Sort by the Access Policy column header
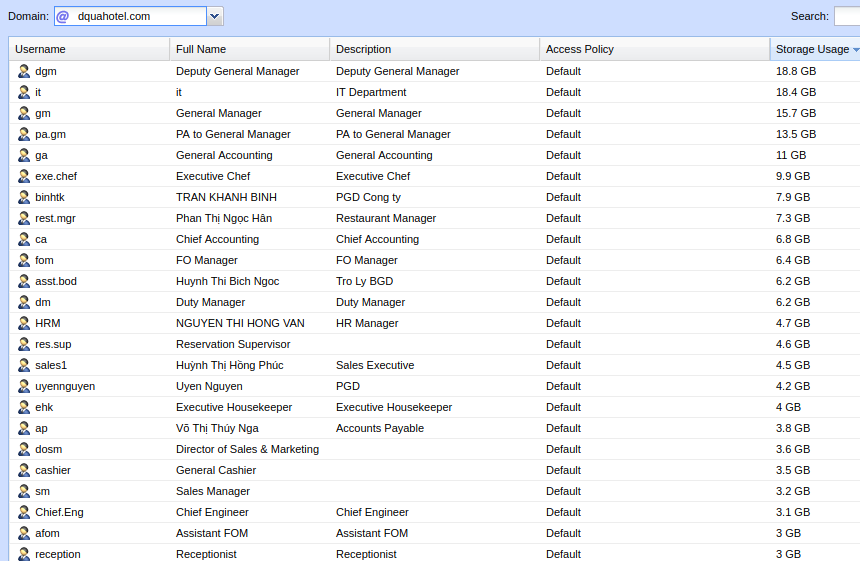The width and height of the screenshot is (860, 561). coord(655,49)
